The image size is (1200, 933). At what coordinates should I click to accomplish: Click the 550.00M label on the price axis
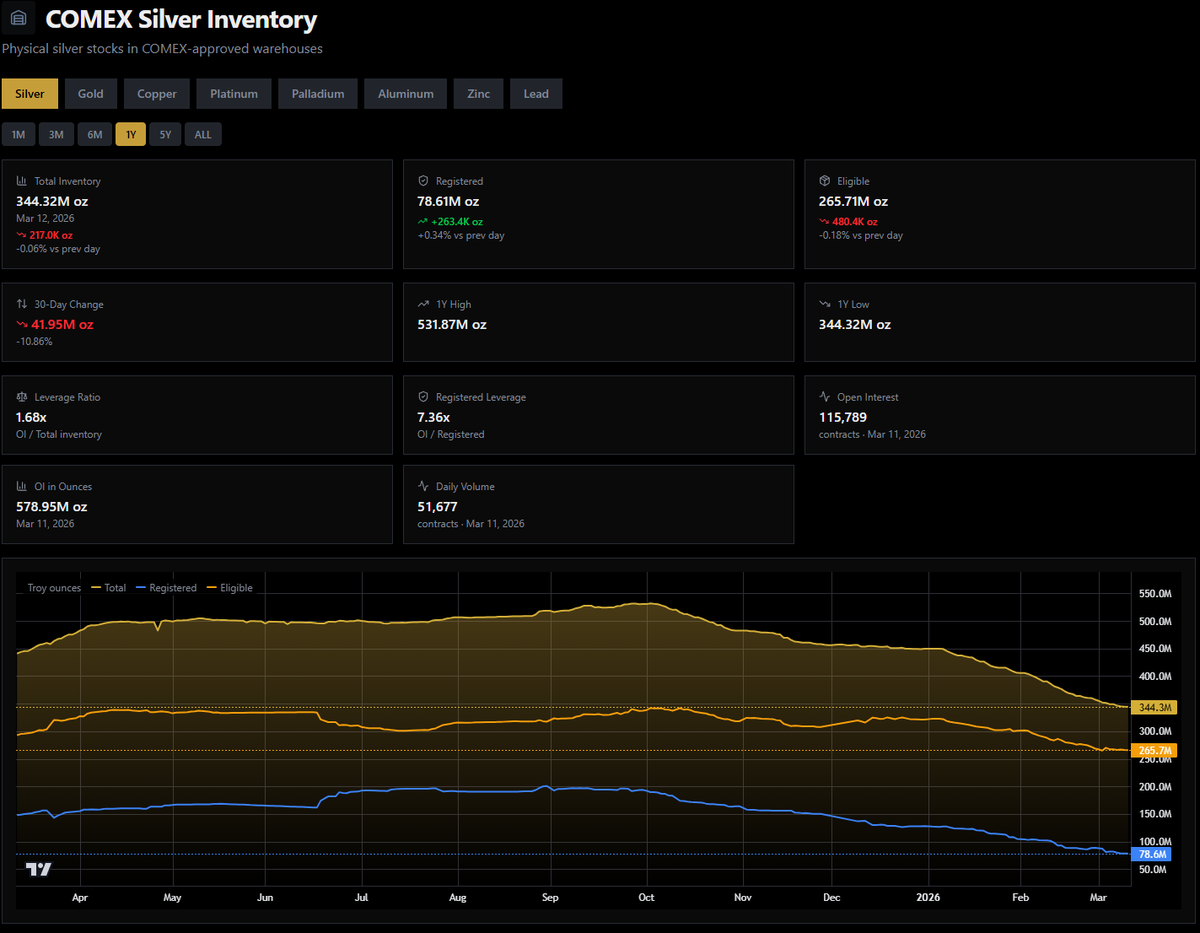[1155, 594]
